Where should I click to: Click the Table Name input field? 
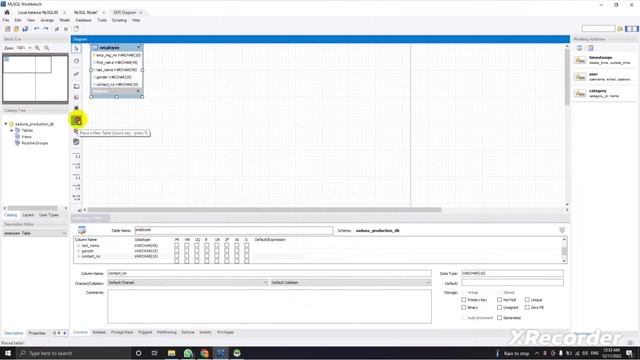pyautogui.click(x=233, y=230)
